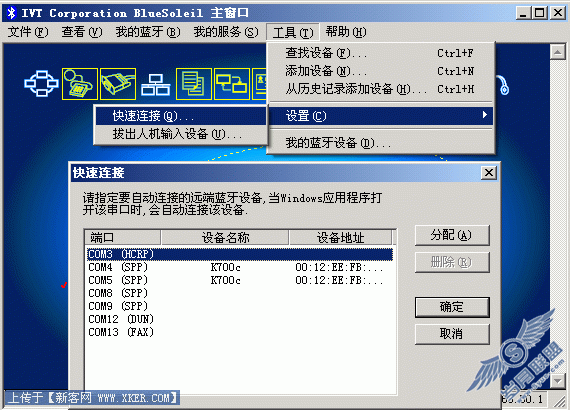Click the 设备名称 column header

(225, 237)
